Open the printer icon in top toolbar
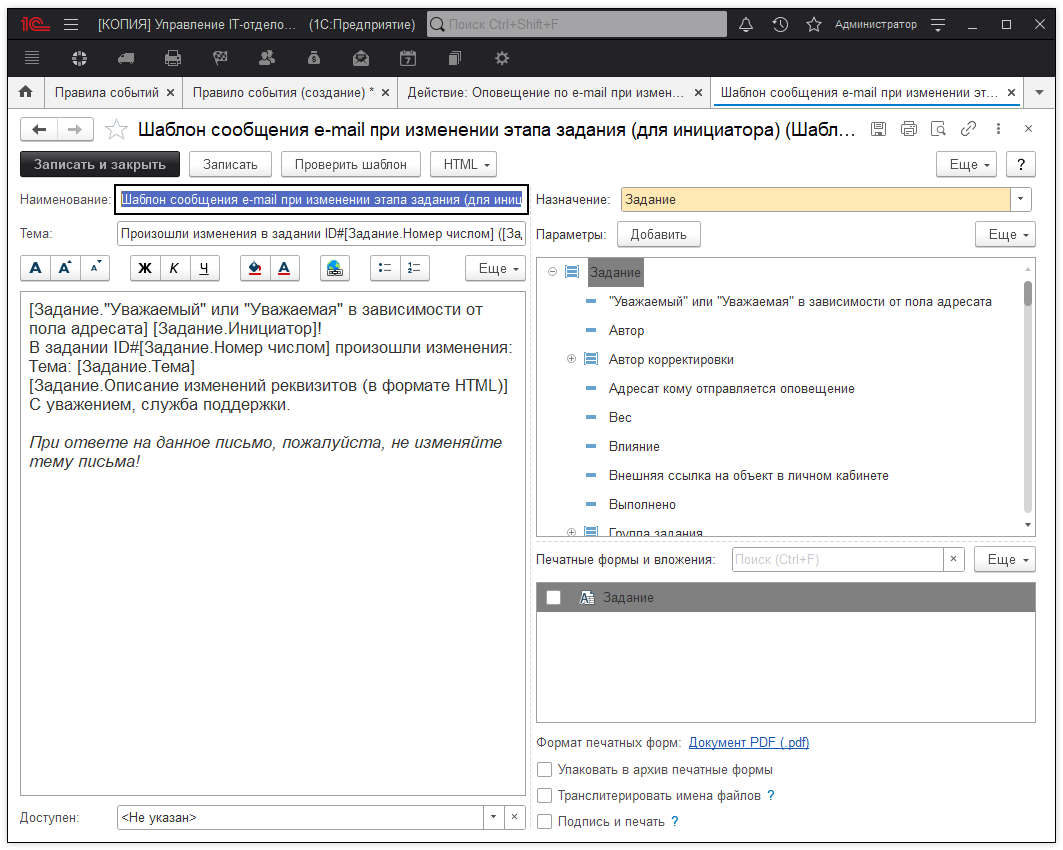The image size is (1063, 850). tap(173, 58)
